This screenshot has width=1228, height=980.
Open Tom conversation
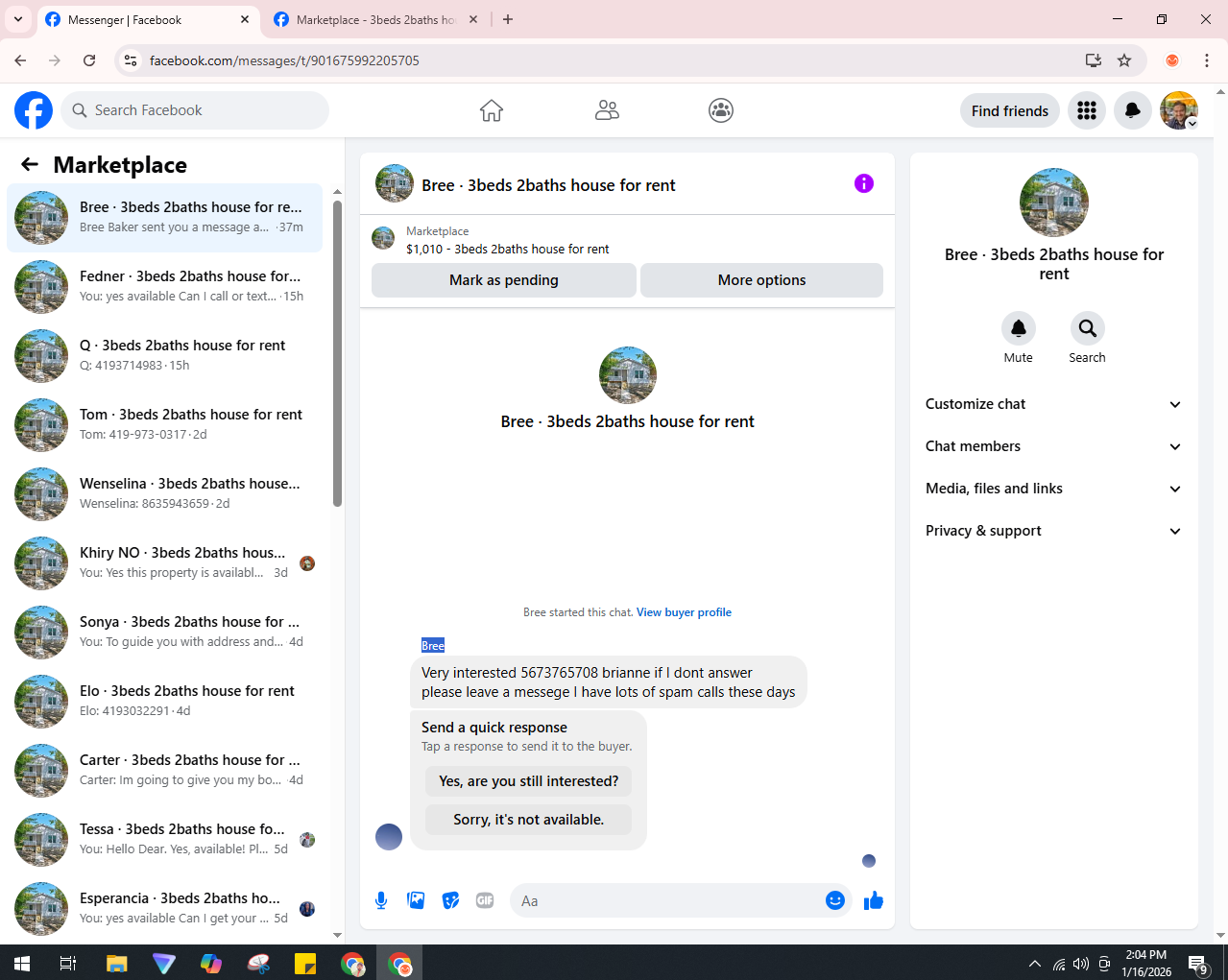(165, 425)
